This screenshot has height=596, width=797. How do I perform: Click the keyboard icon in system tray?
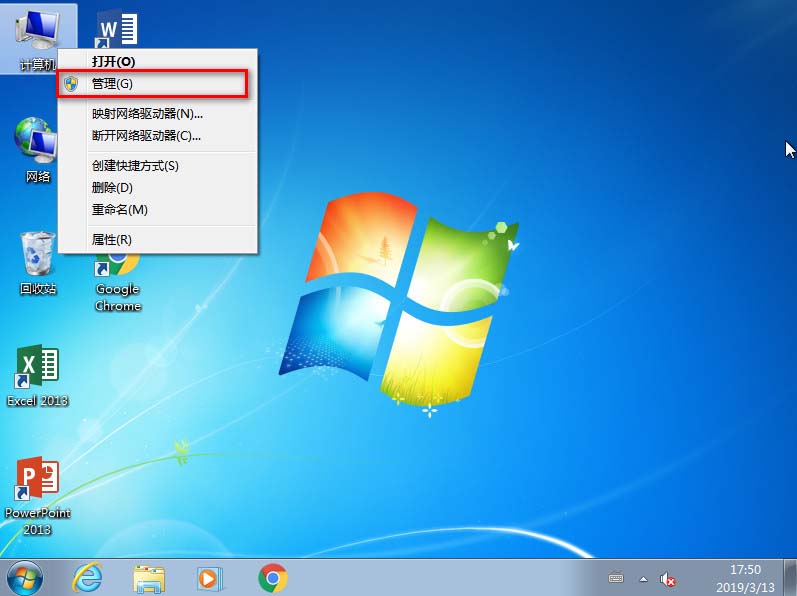point(616,578)
